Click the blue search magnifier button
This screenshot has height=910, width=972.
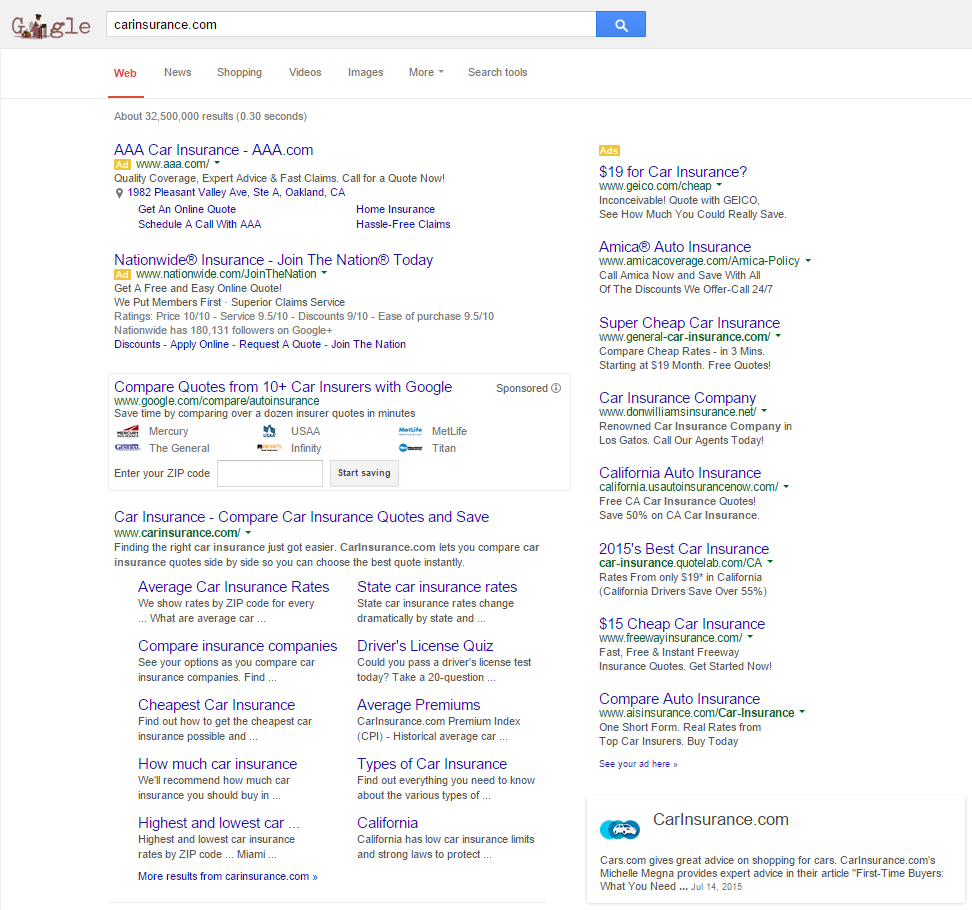tap(621, 24)
